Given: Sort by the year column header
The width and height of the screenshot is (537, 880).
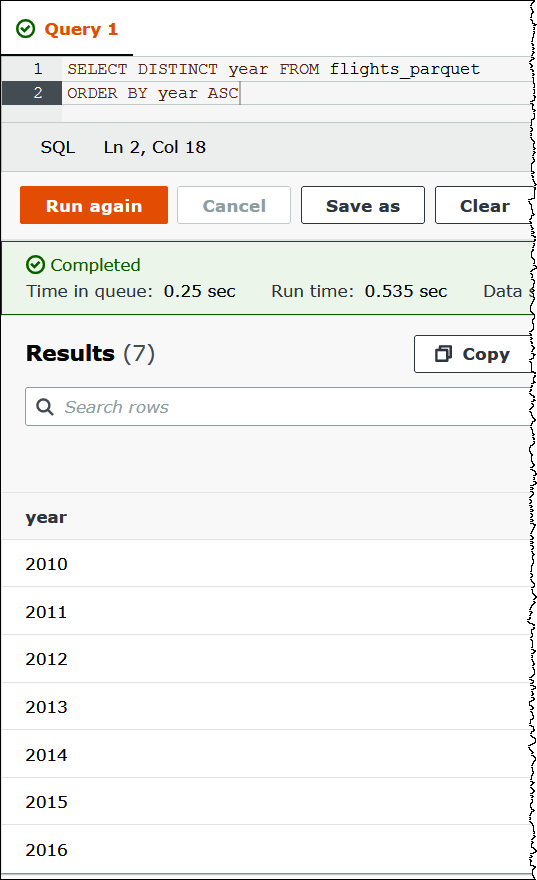Looking at the screenshot, I should 46,517.
